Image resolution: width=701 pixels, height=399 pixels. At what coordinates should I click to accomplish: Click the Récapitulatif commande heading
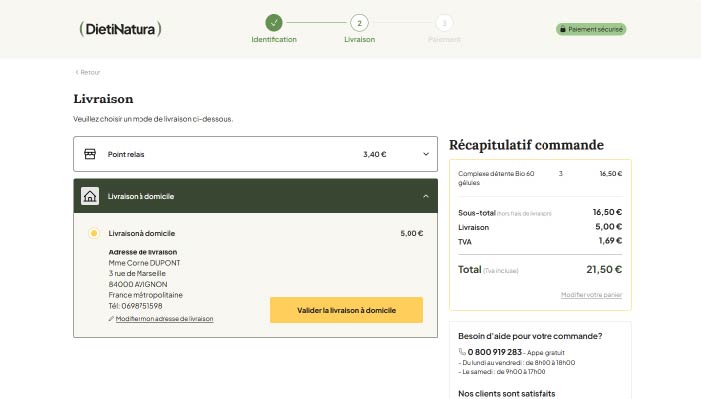[526, 144]
